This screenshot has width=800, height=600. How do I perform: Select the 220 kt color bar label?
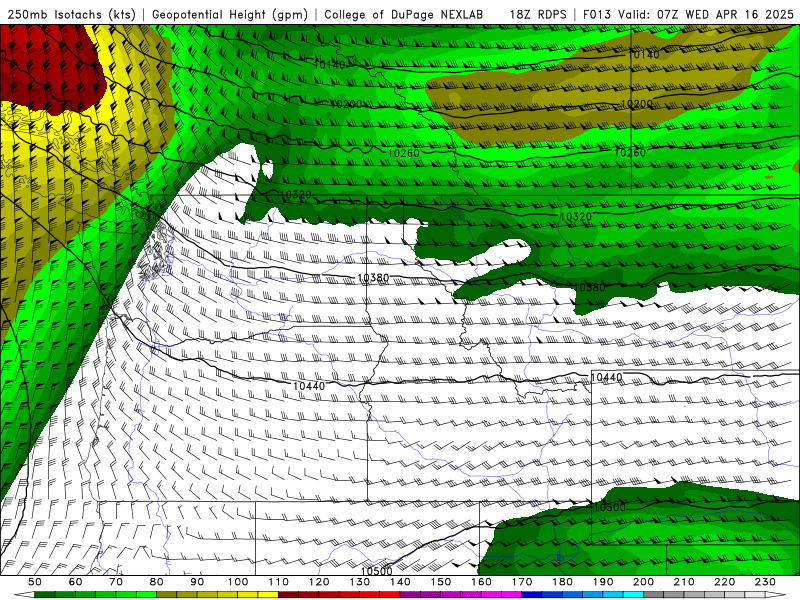tap(724, 582)
